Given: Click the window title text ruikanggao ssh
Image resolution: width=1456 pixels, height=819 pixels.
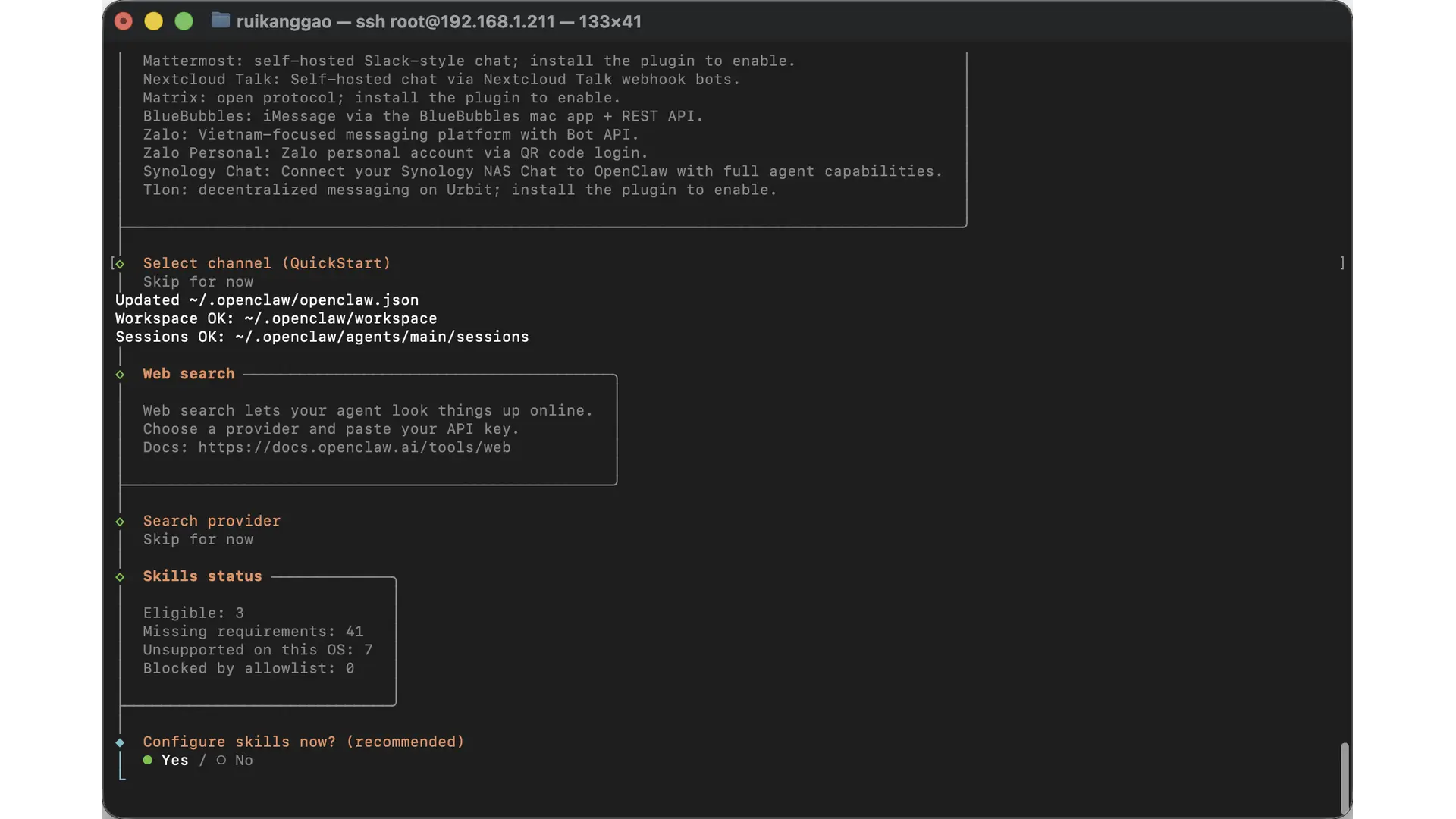Looking at the screenshot, I should [x=438, y=21].
